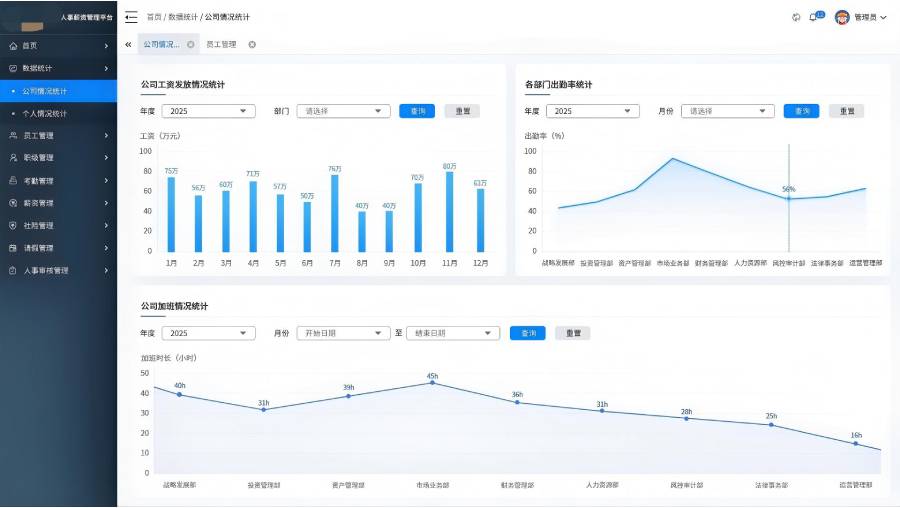Click the admin avatar icon
900x508 pixels.
842,17
